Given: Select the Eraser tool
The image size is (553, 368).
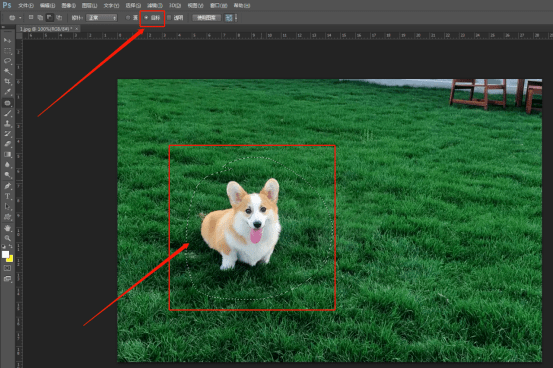Looking at the screenshot, I should click(x=7, y=144).
